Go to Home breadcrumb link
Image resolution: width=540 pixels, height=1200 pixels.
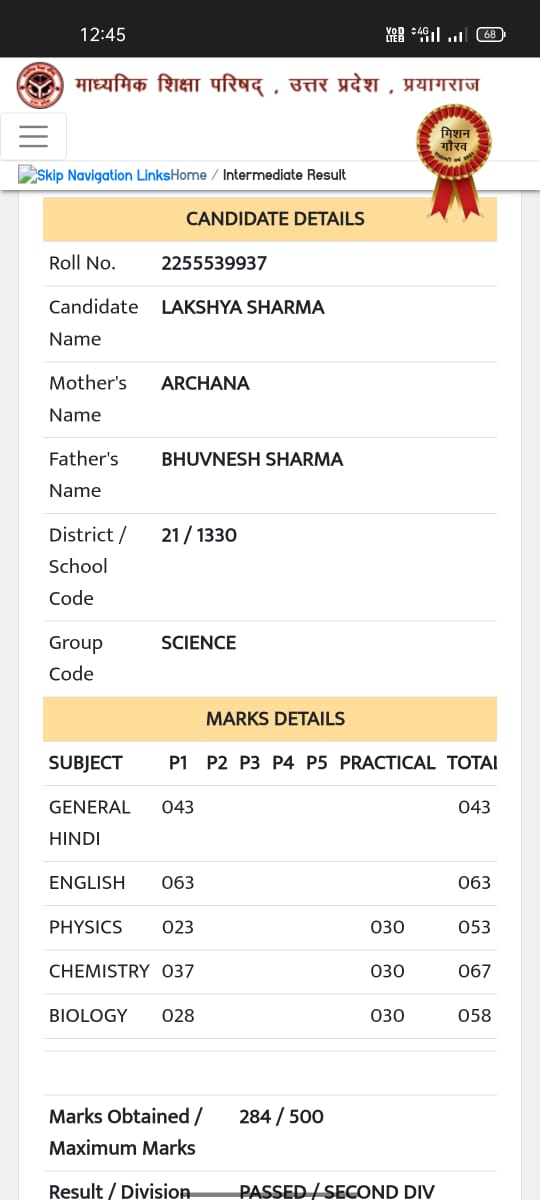click(189, 175)
